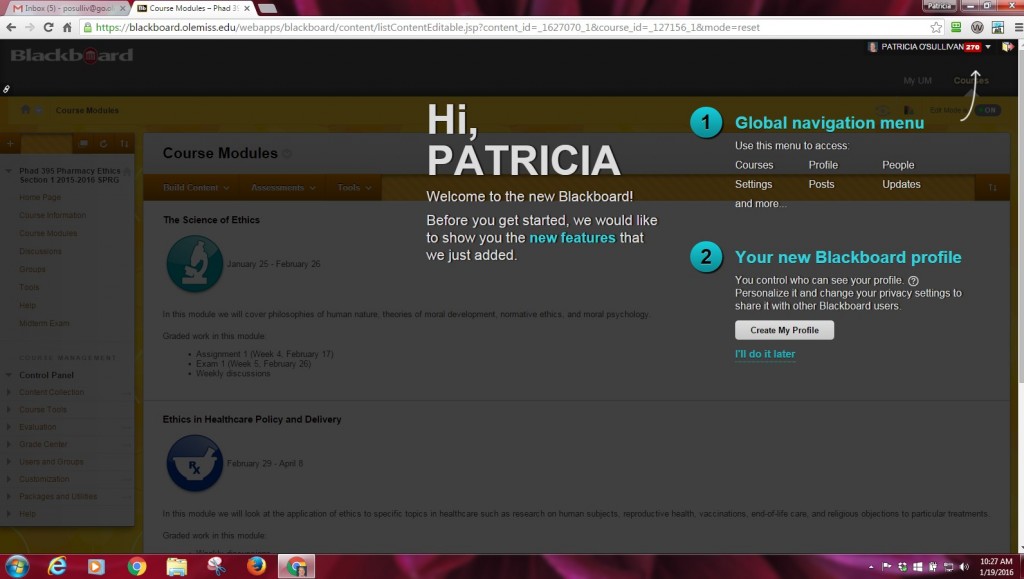Click the Ethics in Healthcare Policy and Delivery title
This screenshot has height=579, width=1024.
252,419
